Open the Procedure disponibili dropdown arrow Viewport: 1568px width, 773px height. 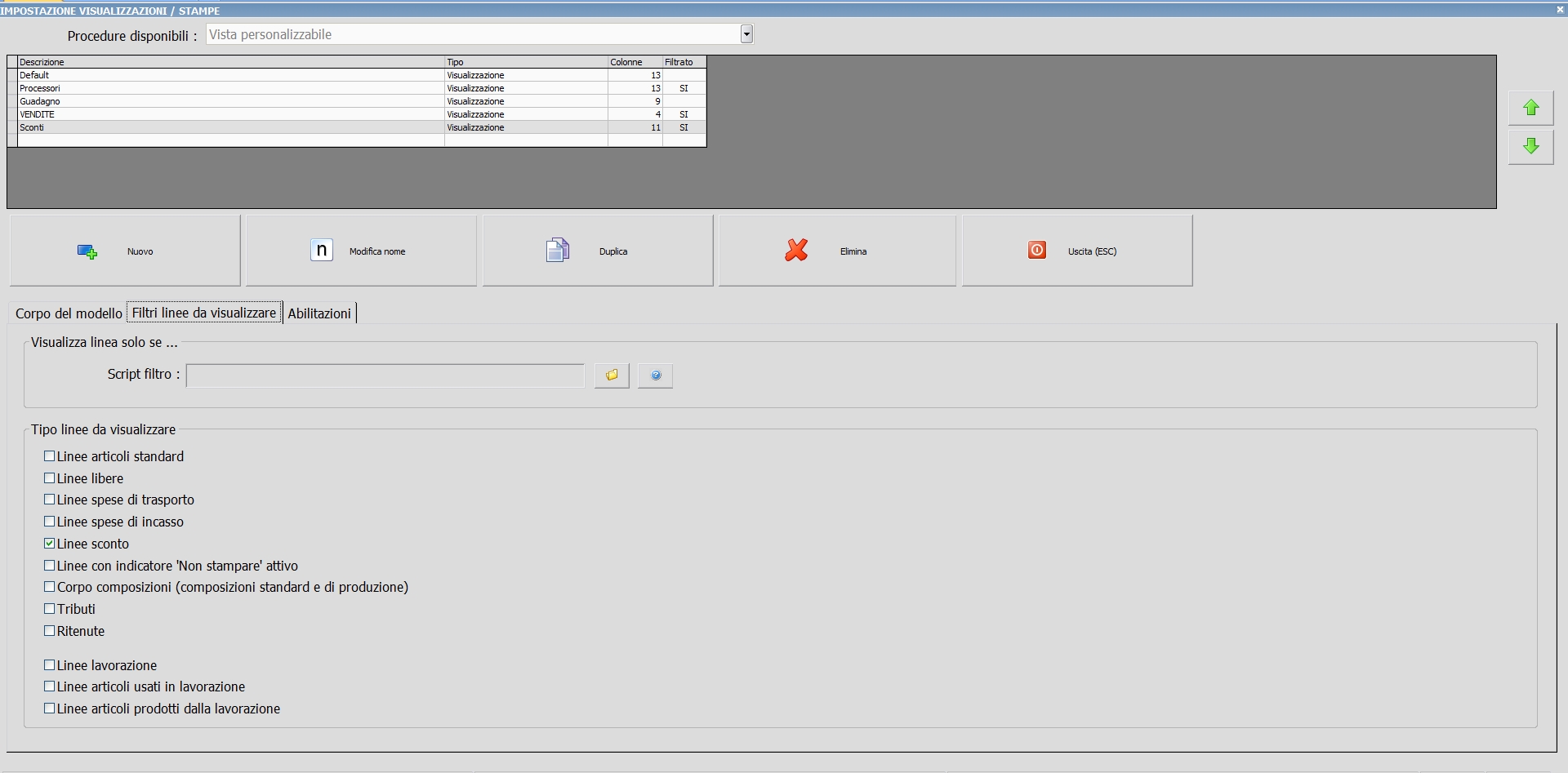[x=746, y=34]
